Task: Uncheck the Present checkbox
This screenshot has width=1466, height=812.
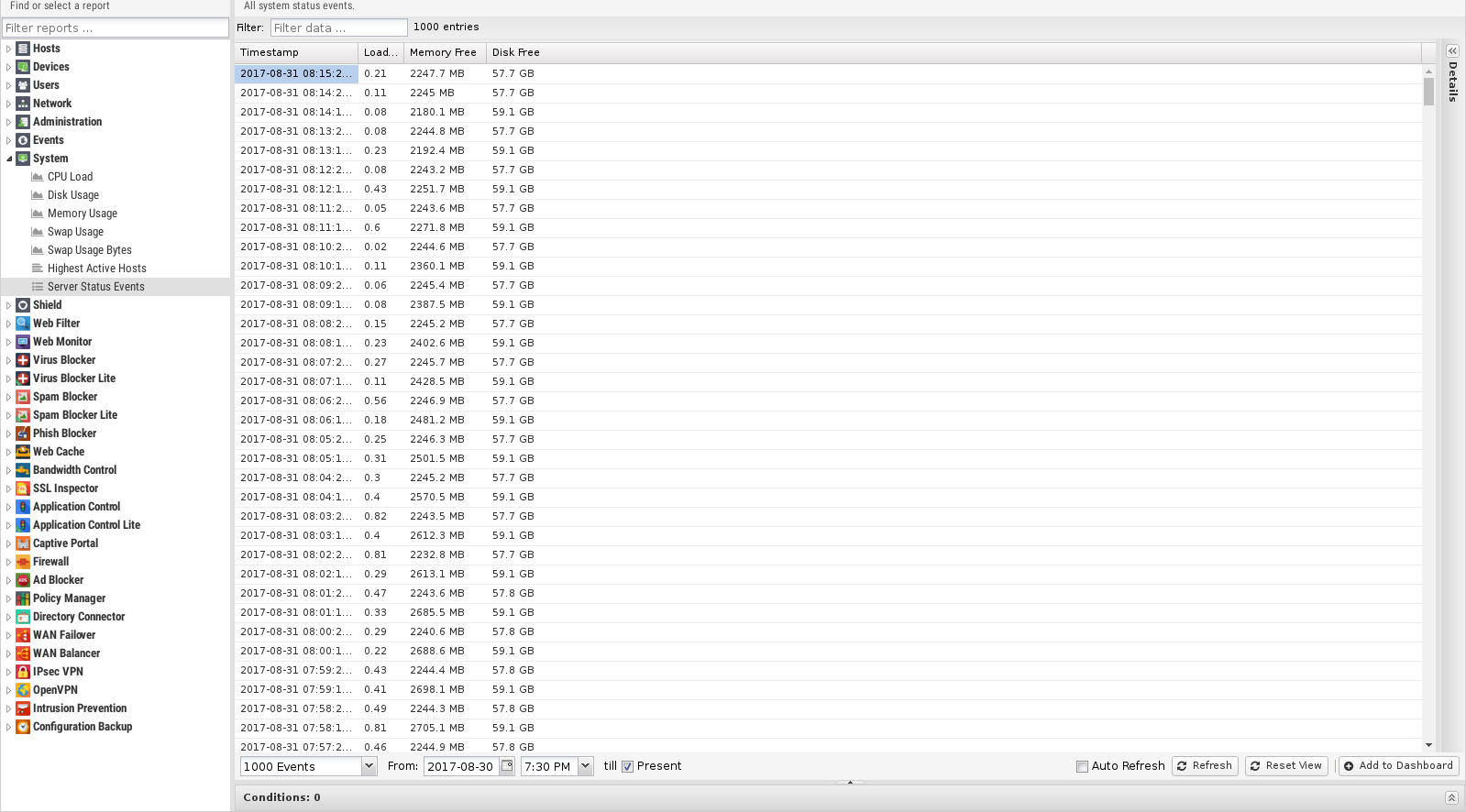Action: point(628,766)
